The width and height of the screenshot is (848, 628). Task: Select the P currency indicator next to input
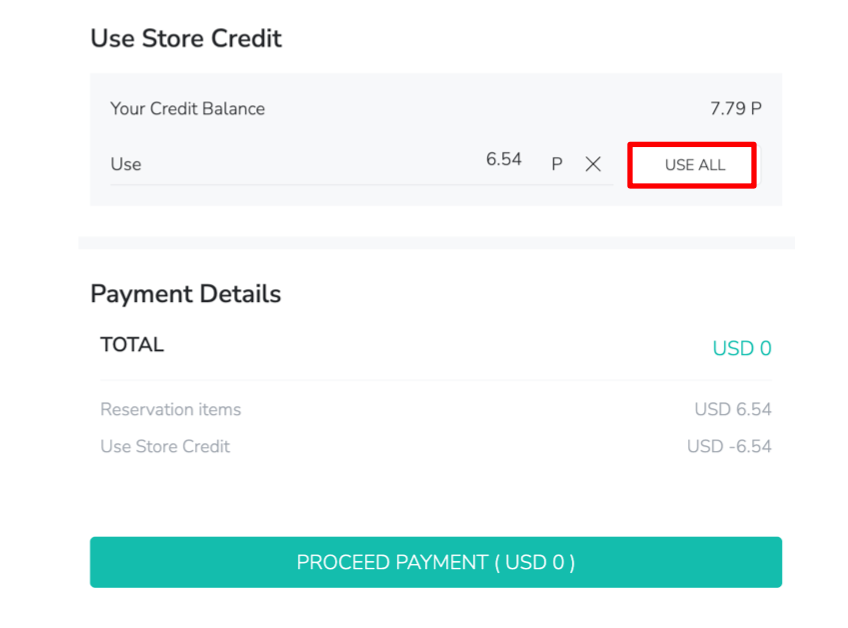tap(556, 164)
